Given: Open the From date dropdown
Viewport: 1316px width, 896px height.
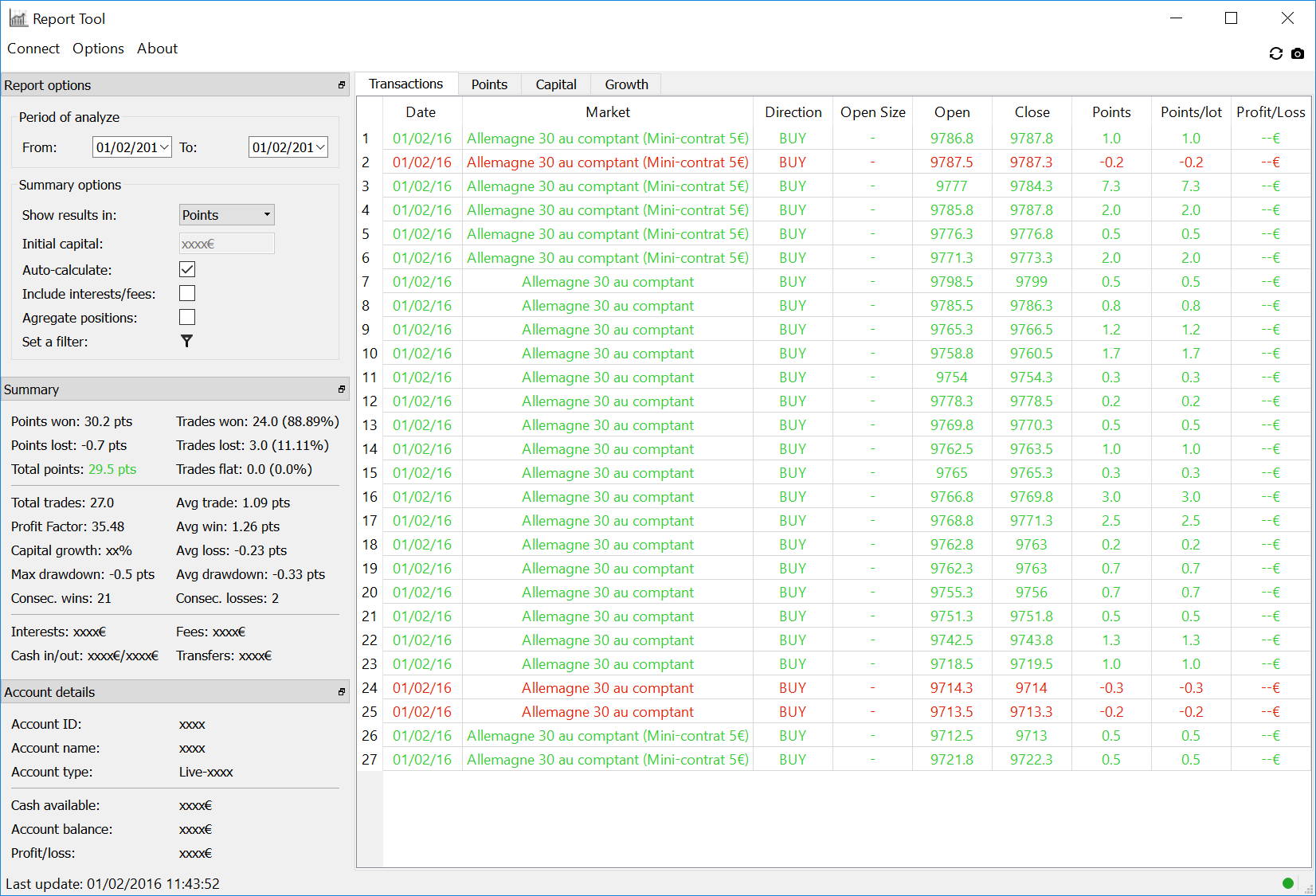Looking at the screenshot, I should click(x=164, y=147).
